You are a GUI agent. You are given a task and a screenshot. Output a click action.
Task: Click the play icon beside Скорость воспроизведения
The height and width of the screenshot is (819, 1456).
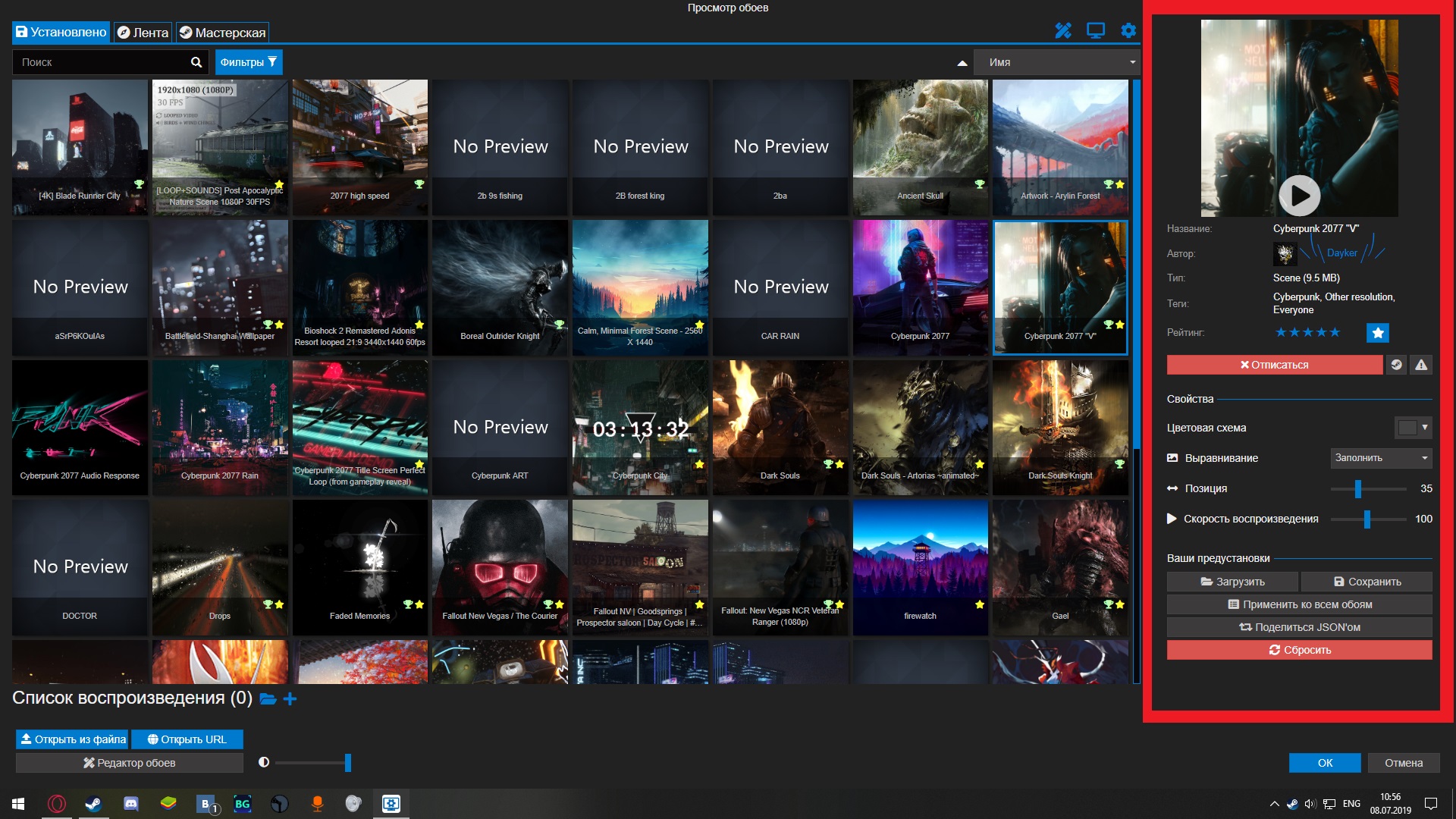[x=1172, y=519]
